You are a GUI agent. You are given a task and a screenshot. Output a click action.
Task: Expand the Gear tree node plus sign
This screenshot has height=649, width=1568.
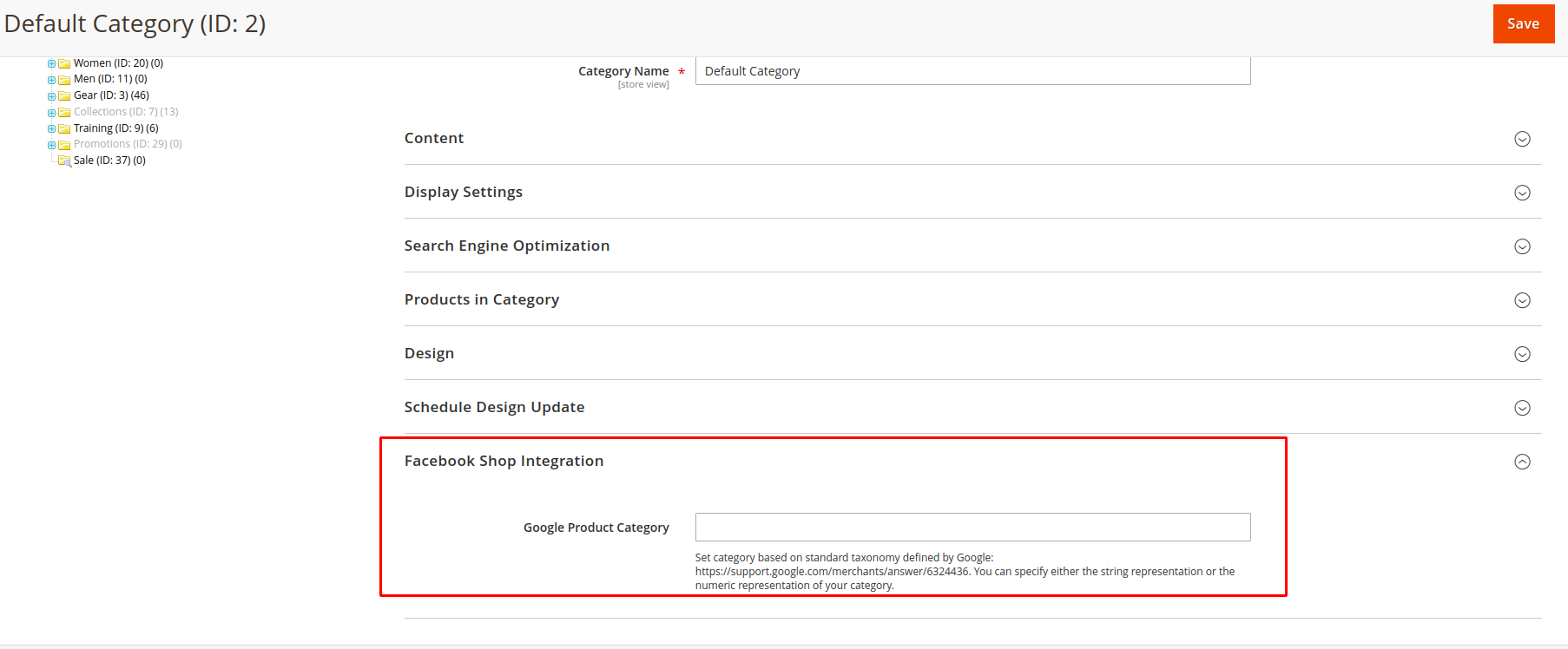[51, 96]
